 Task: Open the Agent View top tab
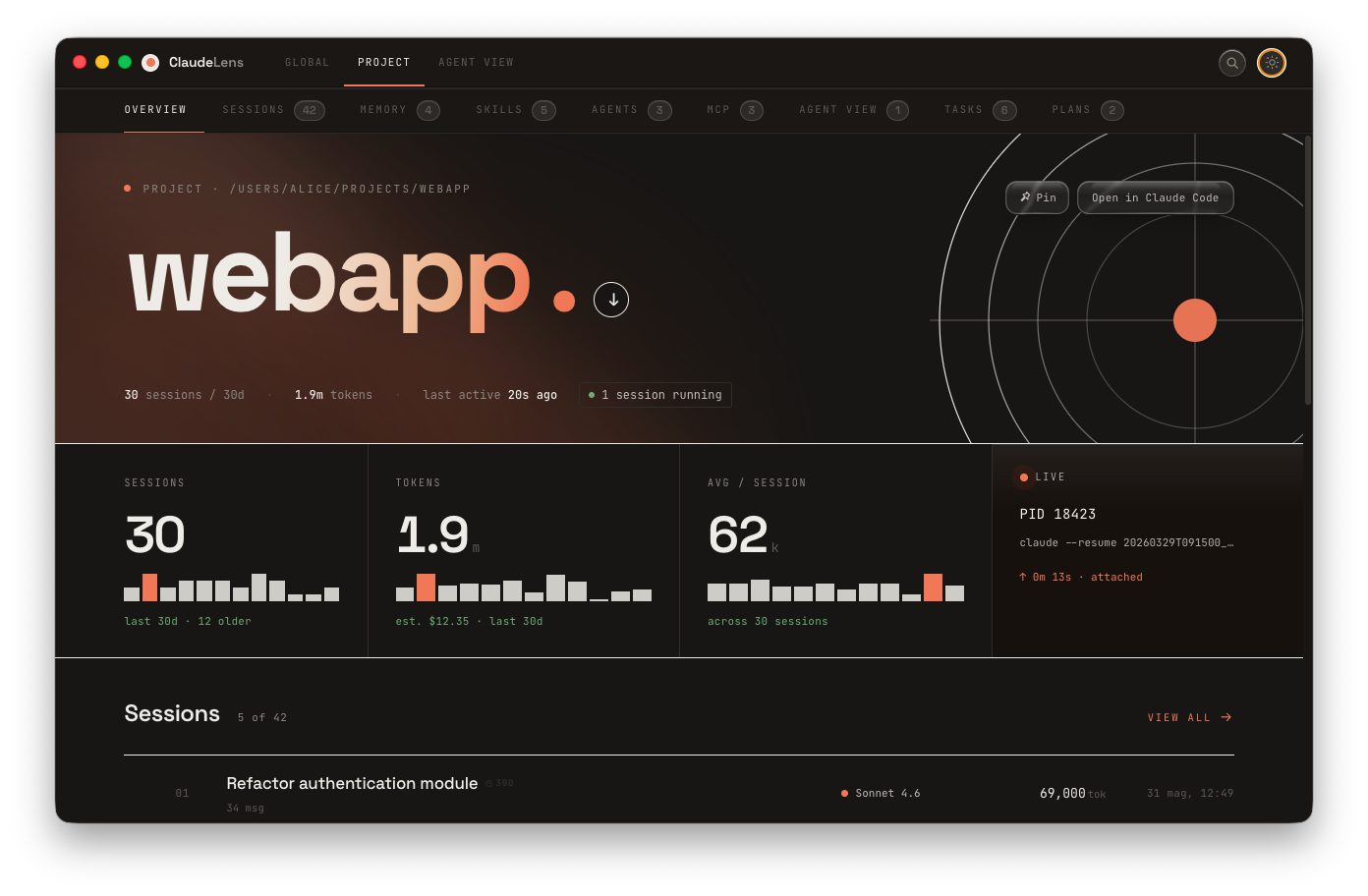point(476,63)
